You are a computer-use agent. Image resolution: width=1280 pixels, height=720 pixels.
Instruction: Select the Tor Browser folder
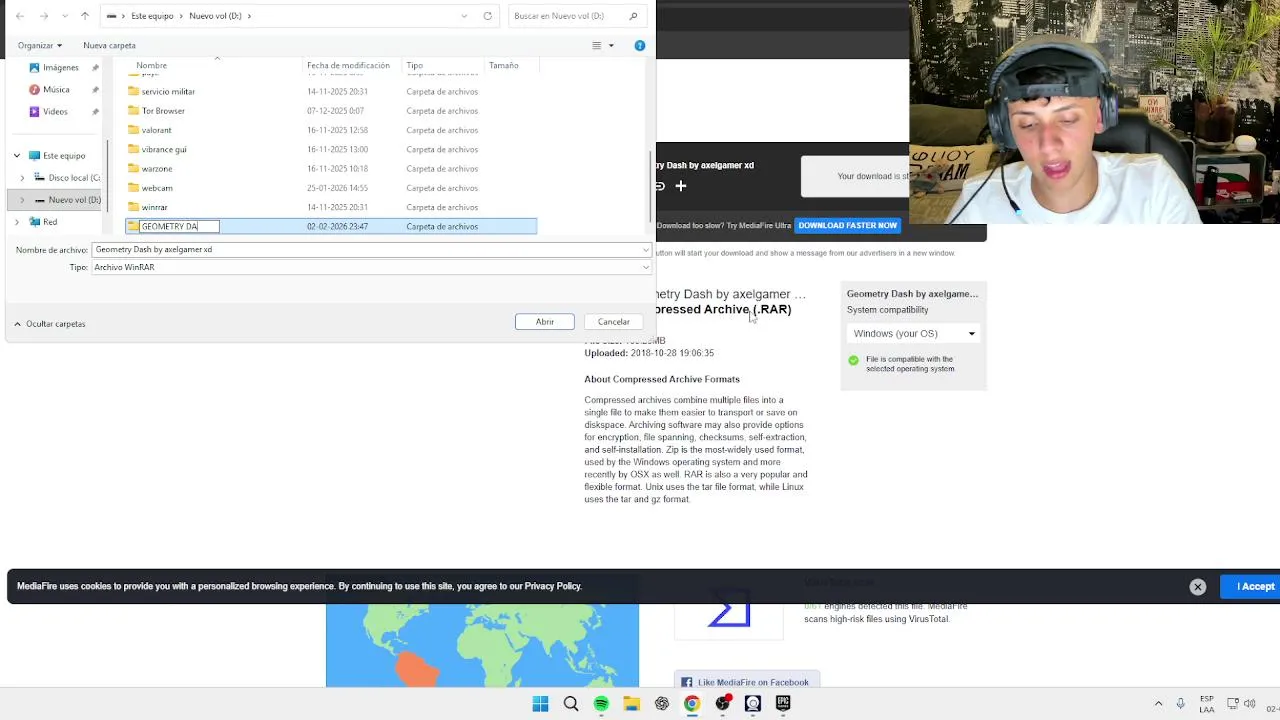tap(163, 111)
